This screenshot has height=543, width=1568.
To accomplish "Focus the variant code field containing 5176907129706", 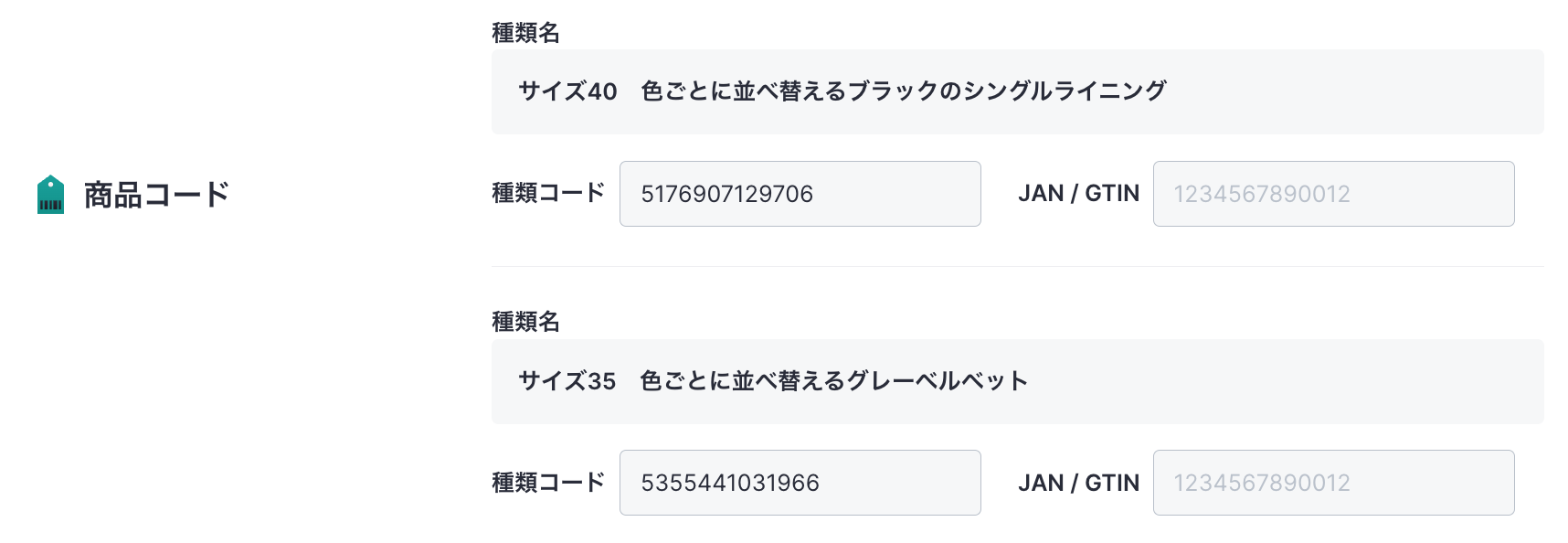I will pyautogui.click(x=800, y=194).
